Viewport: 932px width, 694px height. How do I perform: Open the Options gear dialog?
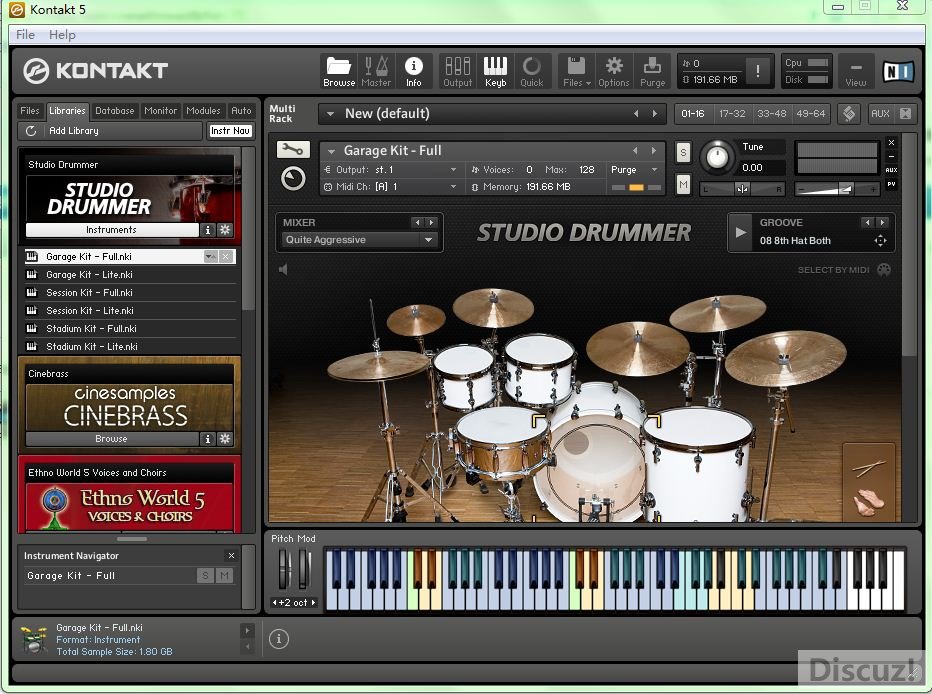(x=613, y=71)
